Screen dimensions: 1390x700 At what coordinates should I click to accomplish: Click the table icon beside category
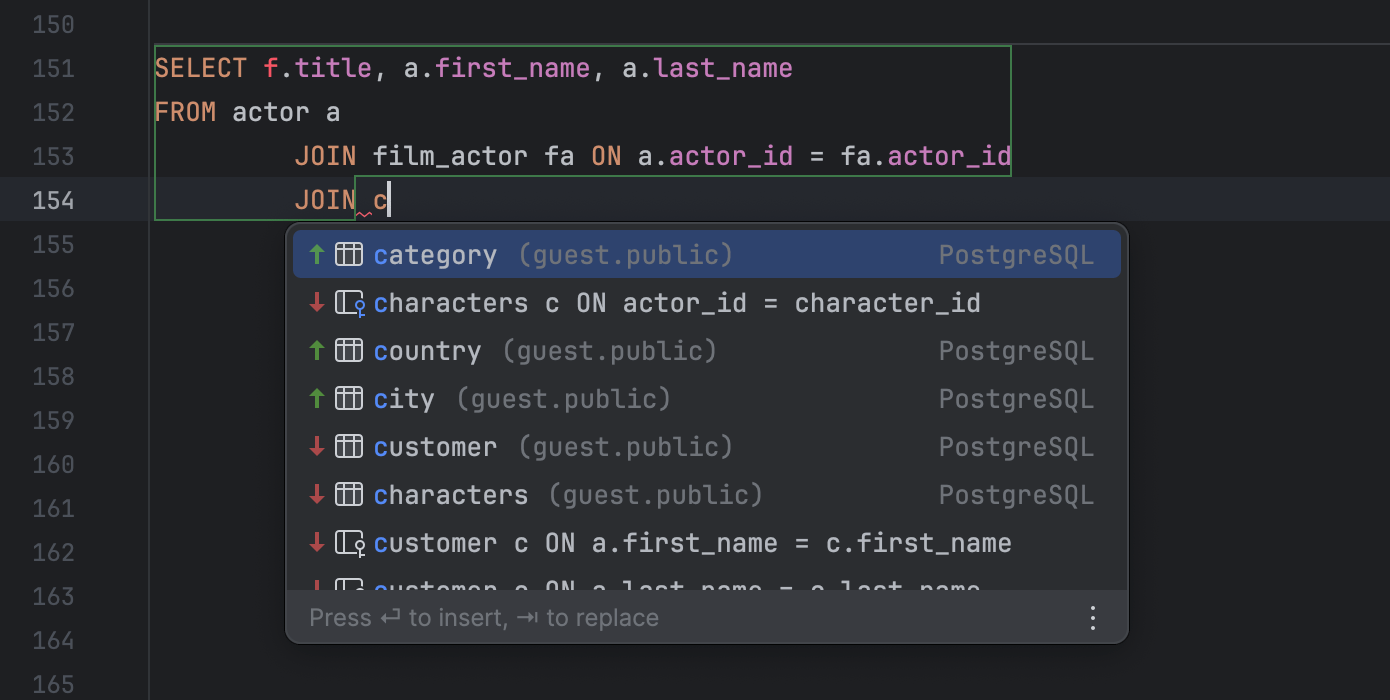coord(349,254)
